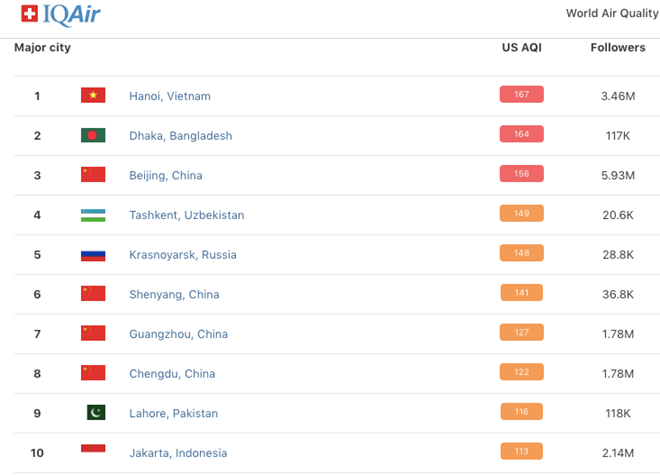Click the Bangladesh flag icon
660x475 pixels.
(93, 135)
